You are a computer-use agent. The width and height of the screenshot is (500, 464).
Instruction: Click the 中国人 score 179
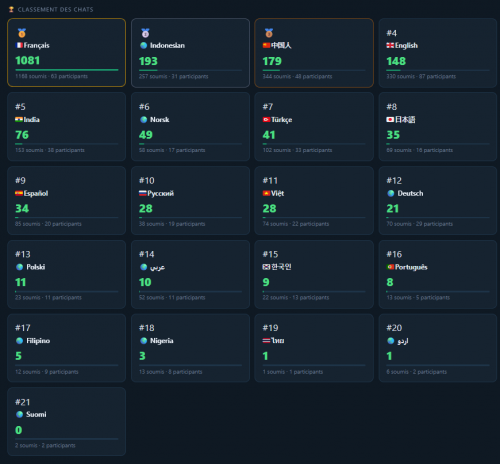272,61
